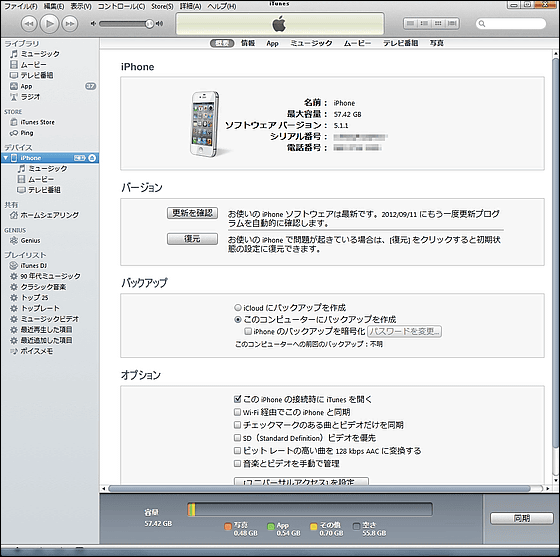Select the テレビ番組 tab at top
The height and width of the screenshot is (557, 560).
pos(400,43)
